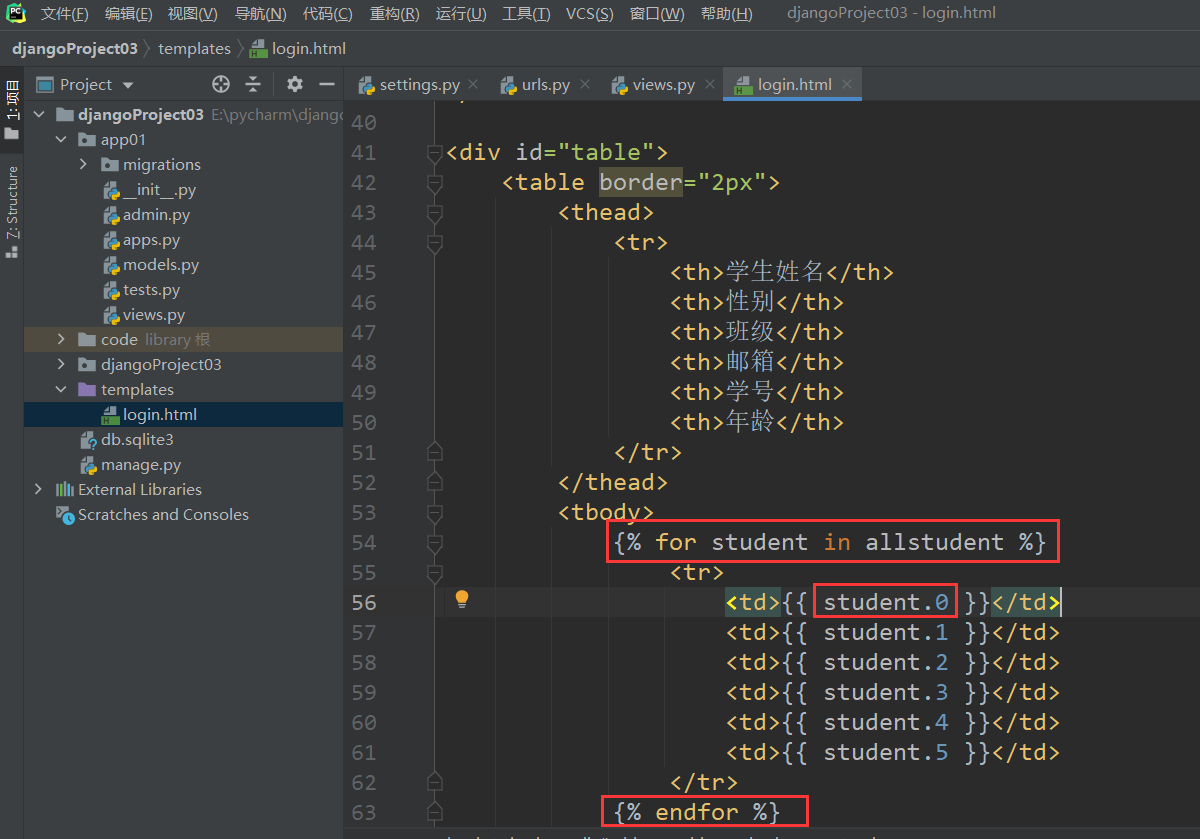Close the login.html editor tab
1200x839 pixels.
coord(846,85)
